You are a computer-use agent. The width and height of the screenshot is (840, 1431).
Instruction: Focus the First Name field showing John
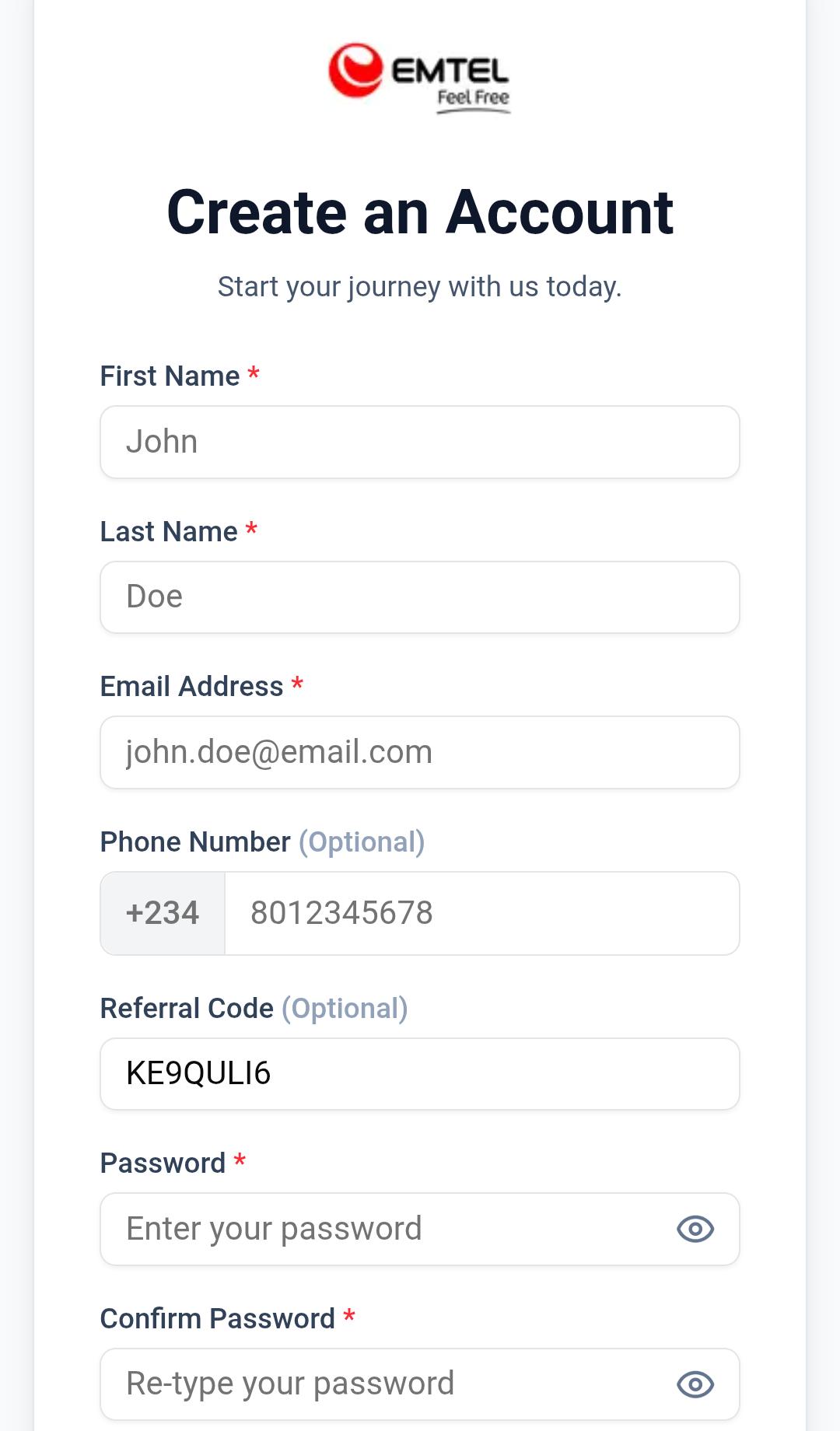(x=420, y=441)
